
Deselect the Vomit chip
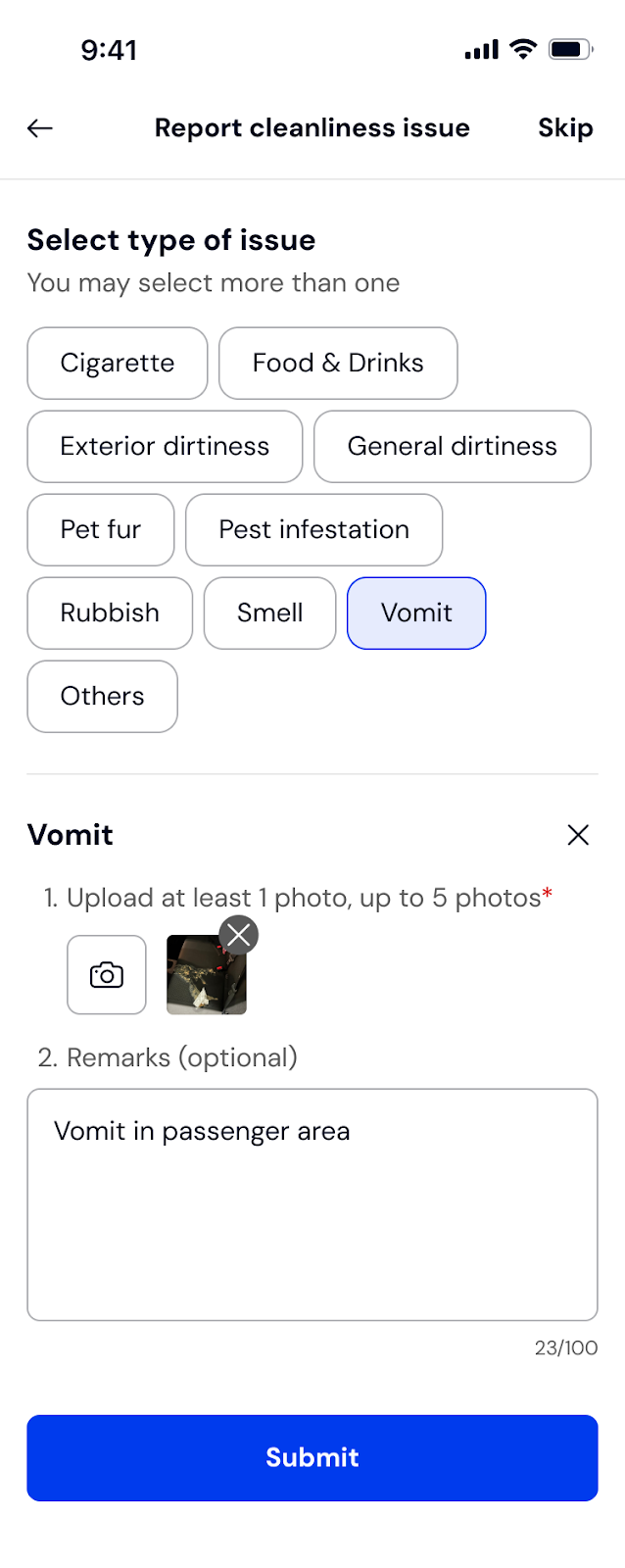(x=416, y=613)
